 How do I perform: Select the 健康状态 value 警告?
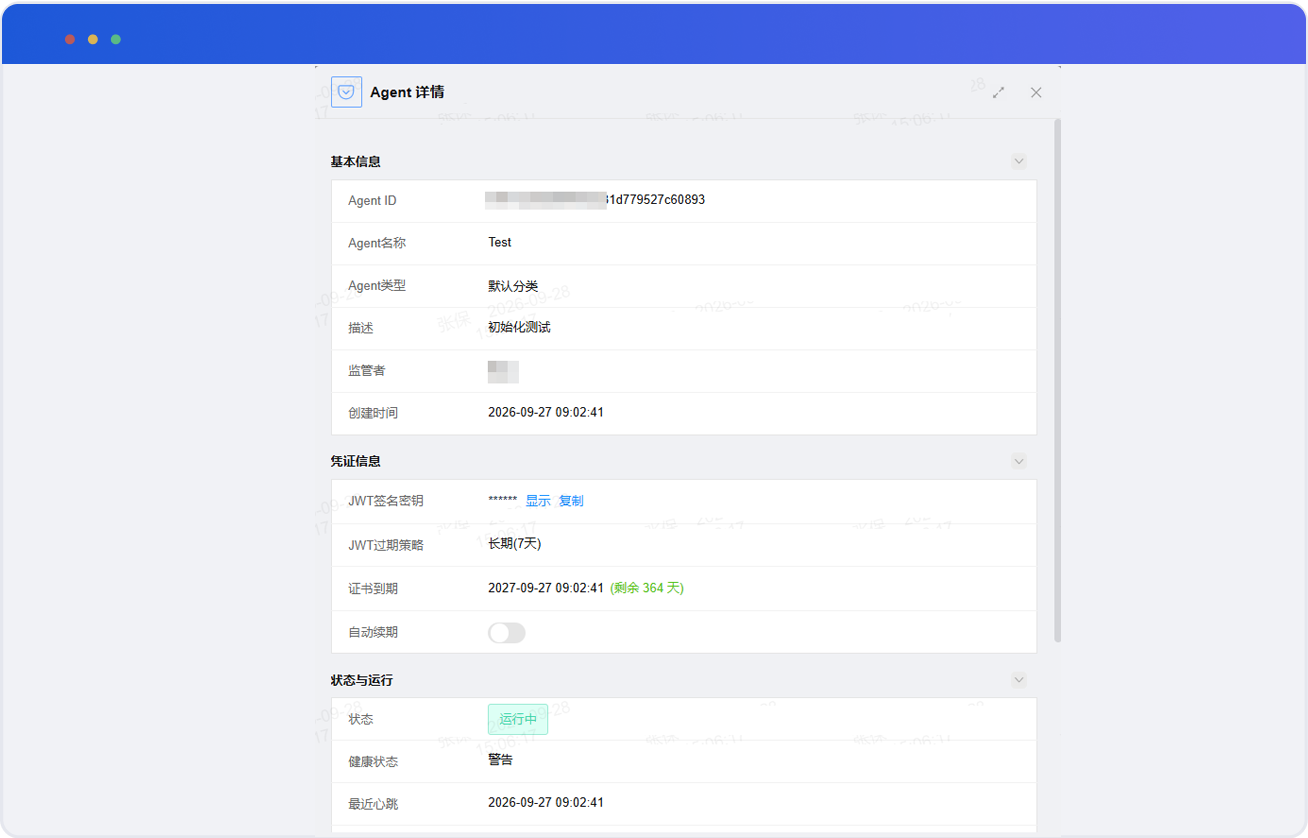click(501, 760)
